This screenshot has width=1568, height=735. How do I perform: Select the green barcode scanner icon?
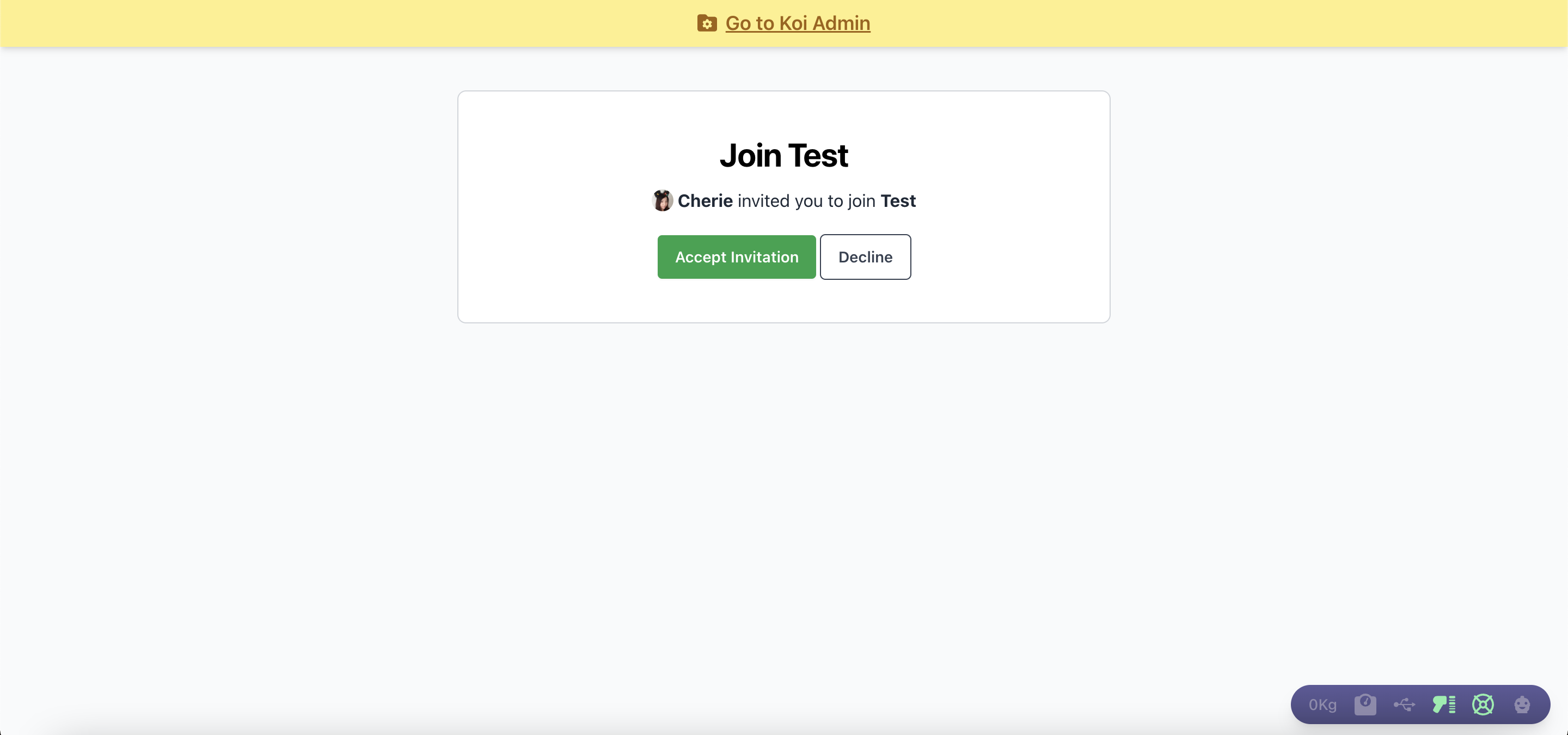tap(1443, 705)
